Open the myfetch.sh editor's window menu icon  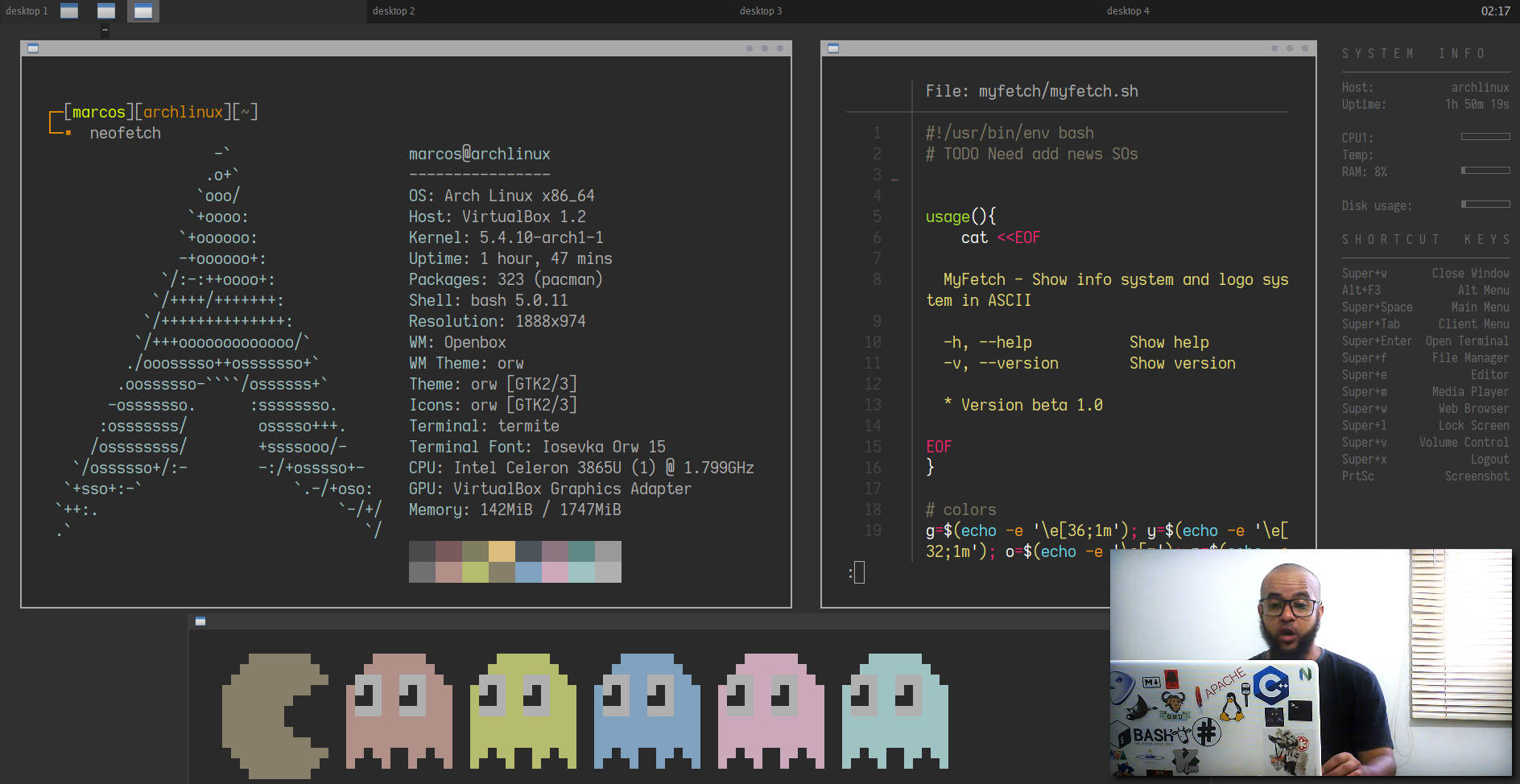833,48
